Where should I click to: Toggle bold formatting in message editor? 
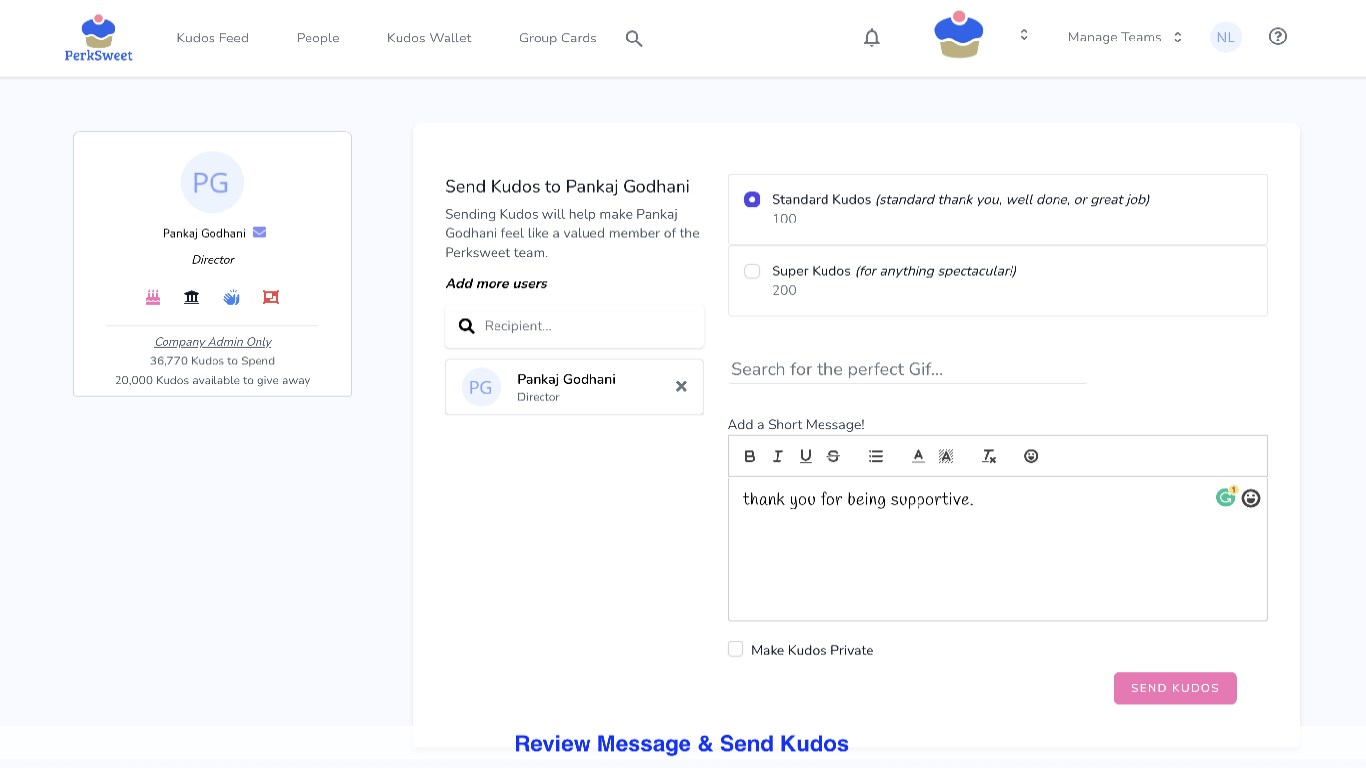pos(750,456)
